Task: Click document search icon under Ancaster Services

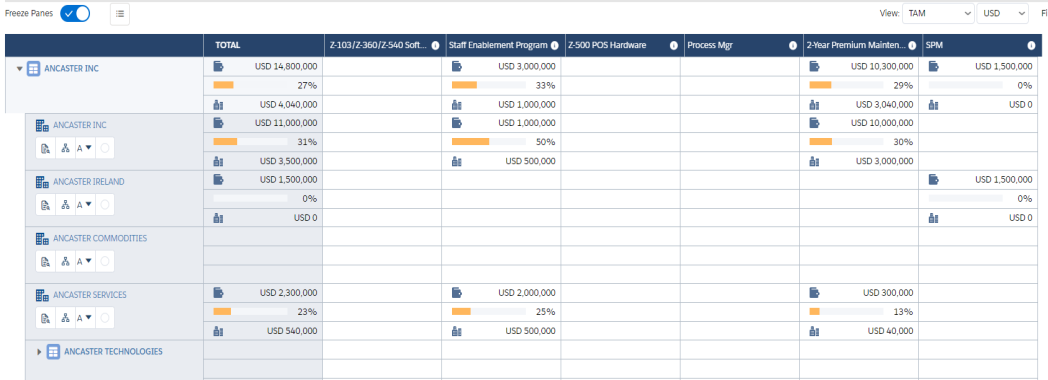Action: coord(46,319)
